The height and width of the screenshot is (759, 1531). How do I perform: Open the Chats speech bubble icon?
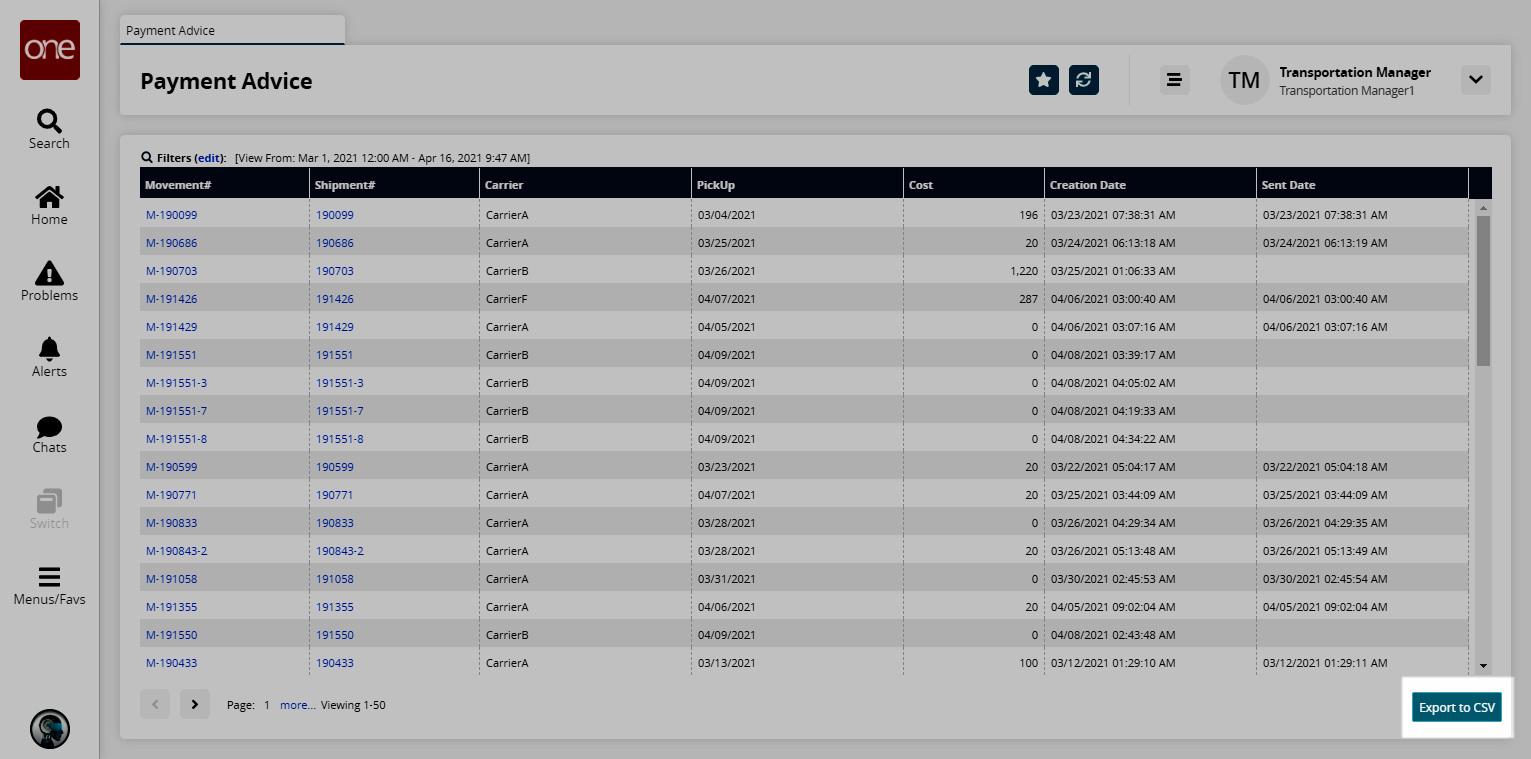(x=49, y=427)
